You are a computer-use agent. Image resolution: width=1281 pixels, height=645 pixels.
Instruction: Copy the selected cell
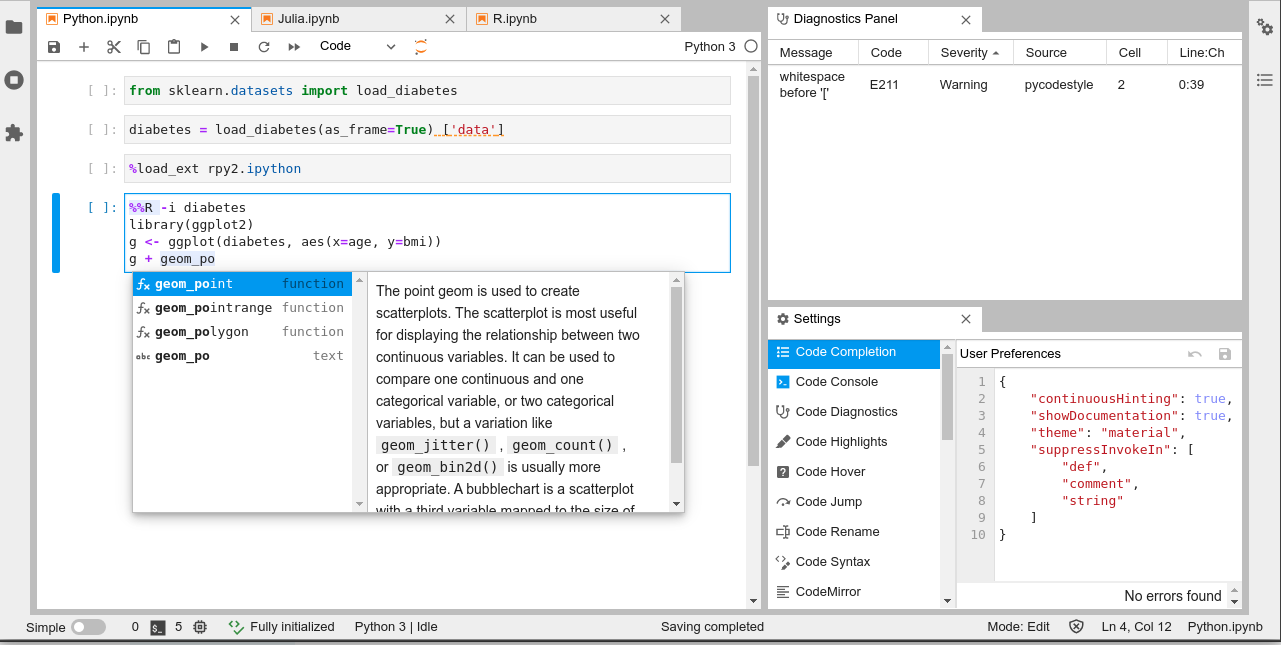144,47
